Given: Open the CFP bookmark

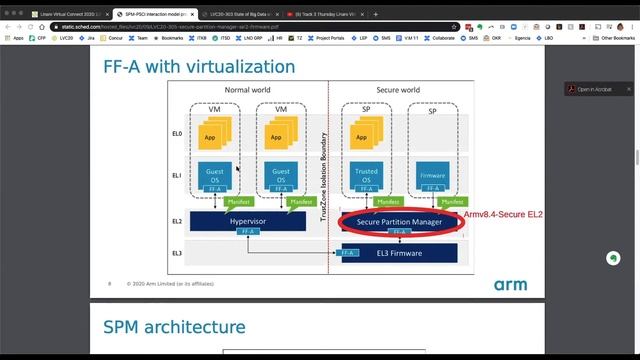Looking at the screenshot, I should [38, 38].
